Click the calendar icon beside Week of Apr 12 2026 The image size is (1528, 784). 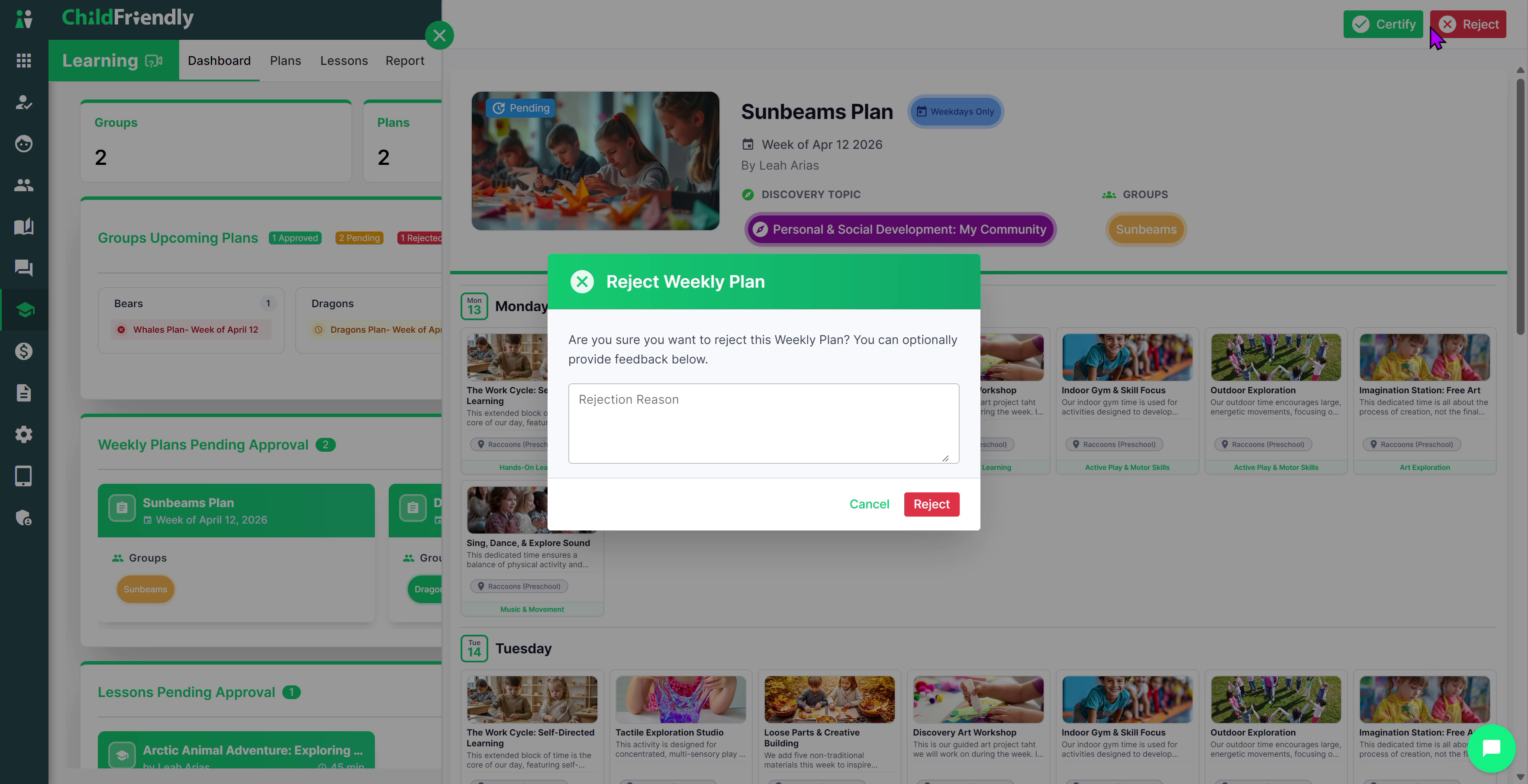coord(748,144)
